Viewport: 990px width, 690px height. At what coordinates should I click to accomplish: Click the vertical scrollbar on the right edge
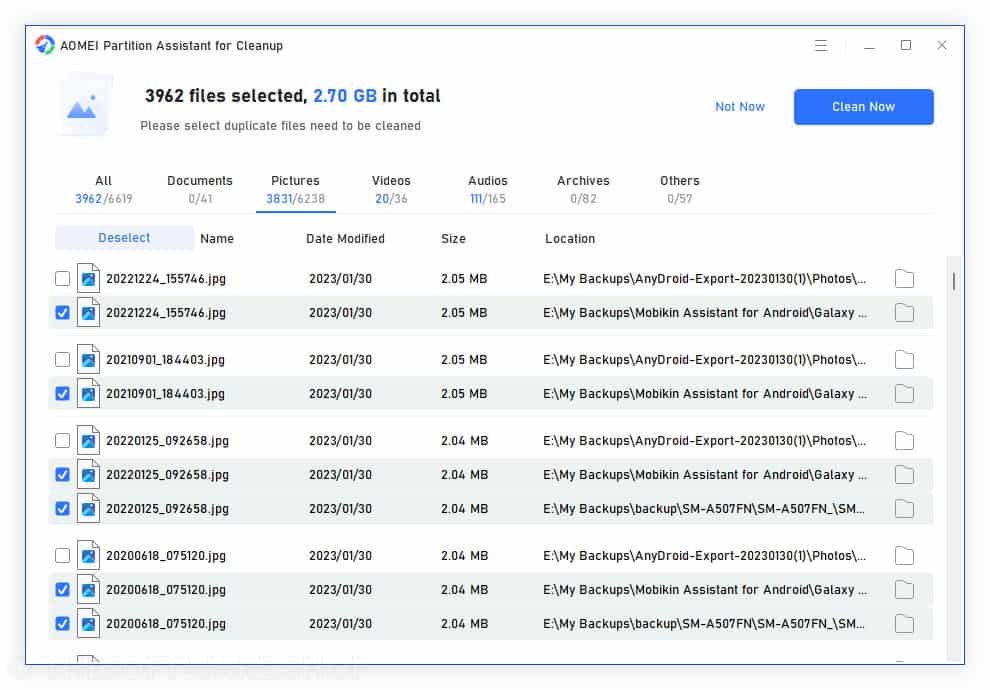[953, 282]
